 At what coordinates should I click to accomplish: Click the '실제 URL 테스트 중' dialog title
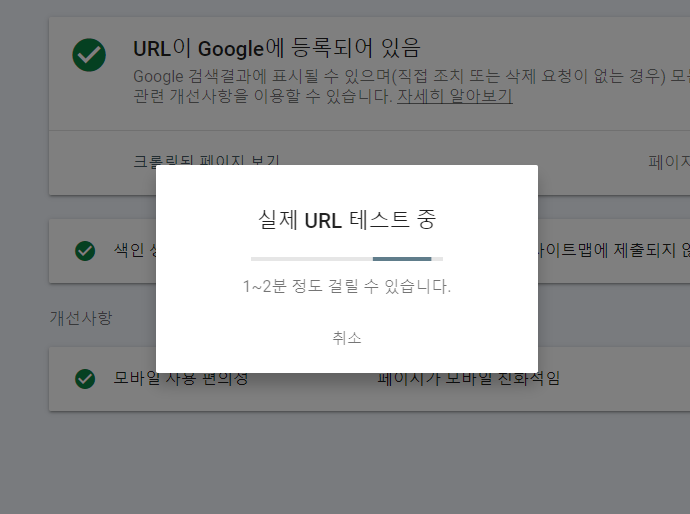347,220
